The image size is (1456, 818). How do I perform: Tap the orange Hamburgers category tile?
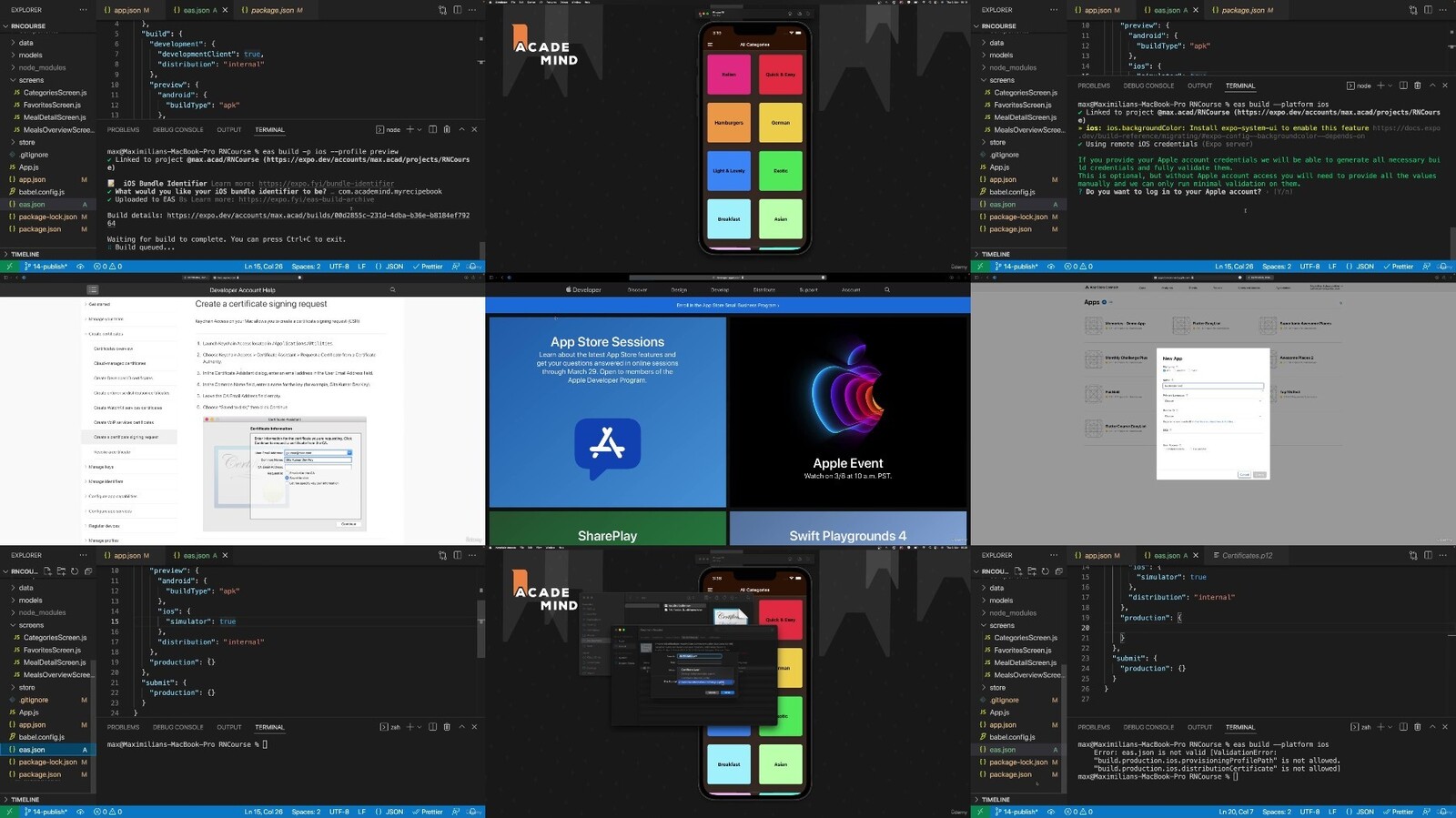click(729, 123)
